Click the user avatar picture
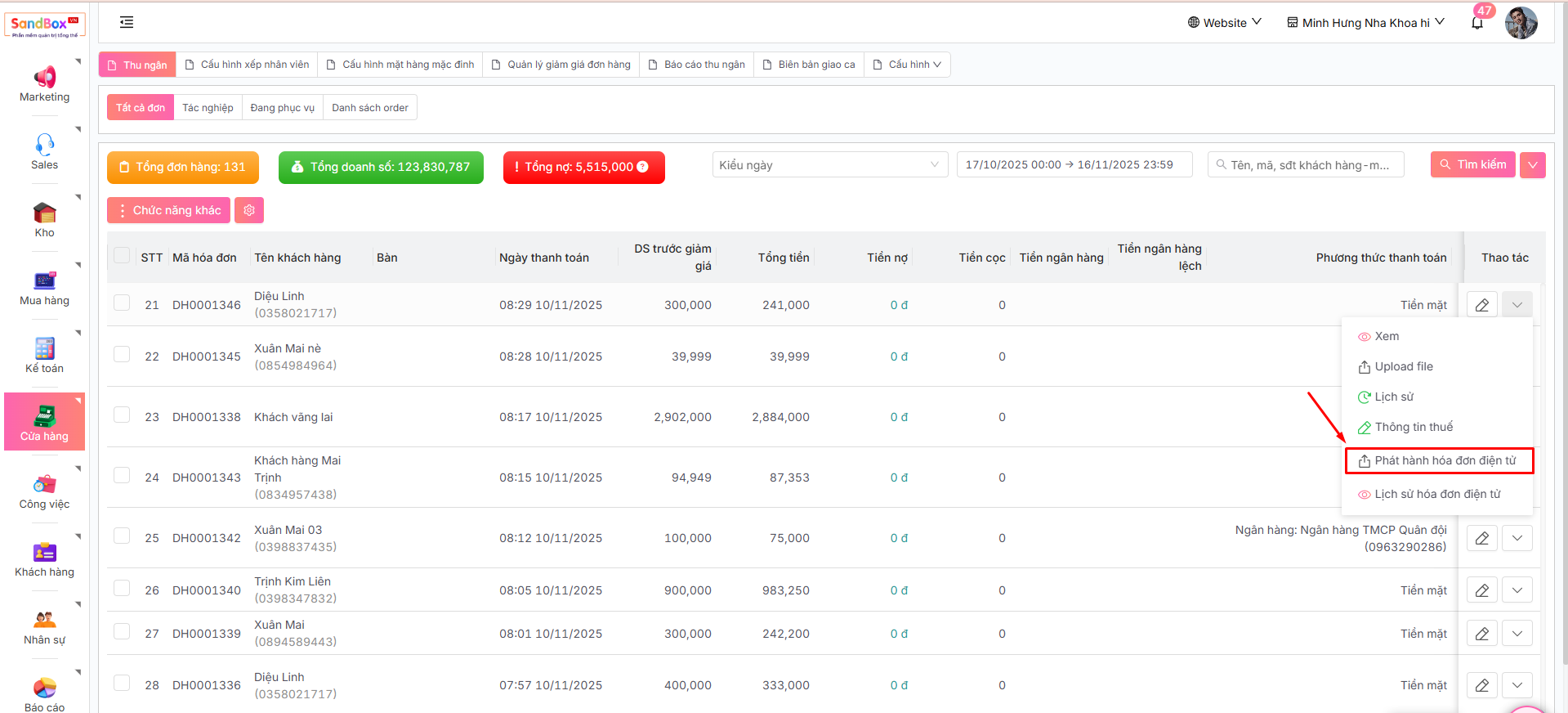The height and width of the screenshot is (713, 1568). click(x=1521, y=23)
